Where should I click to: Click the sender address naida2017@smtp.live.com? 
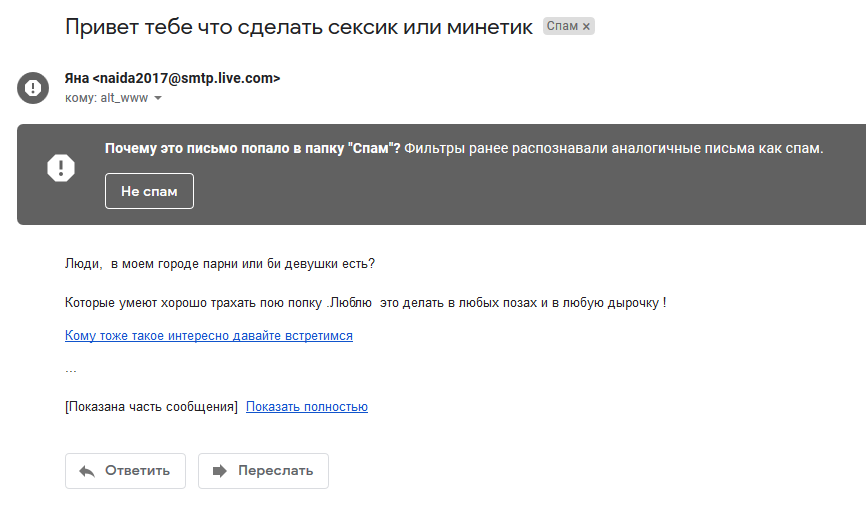[x=187, y=78]
